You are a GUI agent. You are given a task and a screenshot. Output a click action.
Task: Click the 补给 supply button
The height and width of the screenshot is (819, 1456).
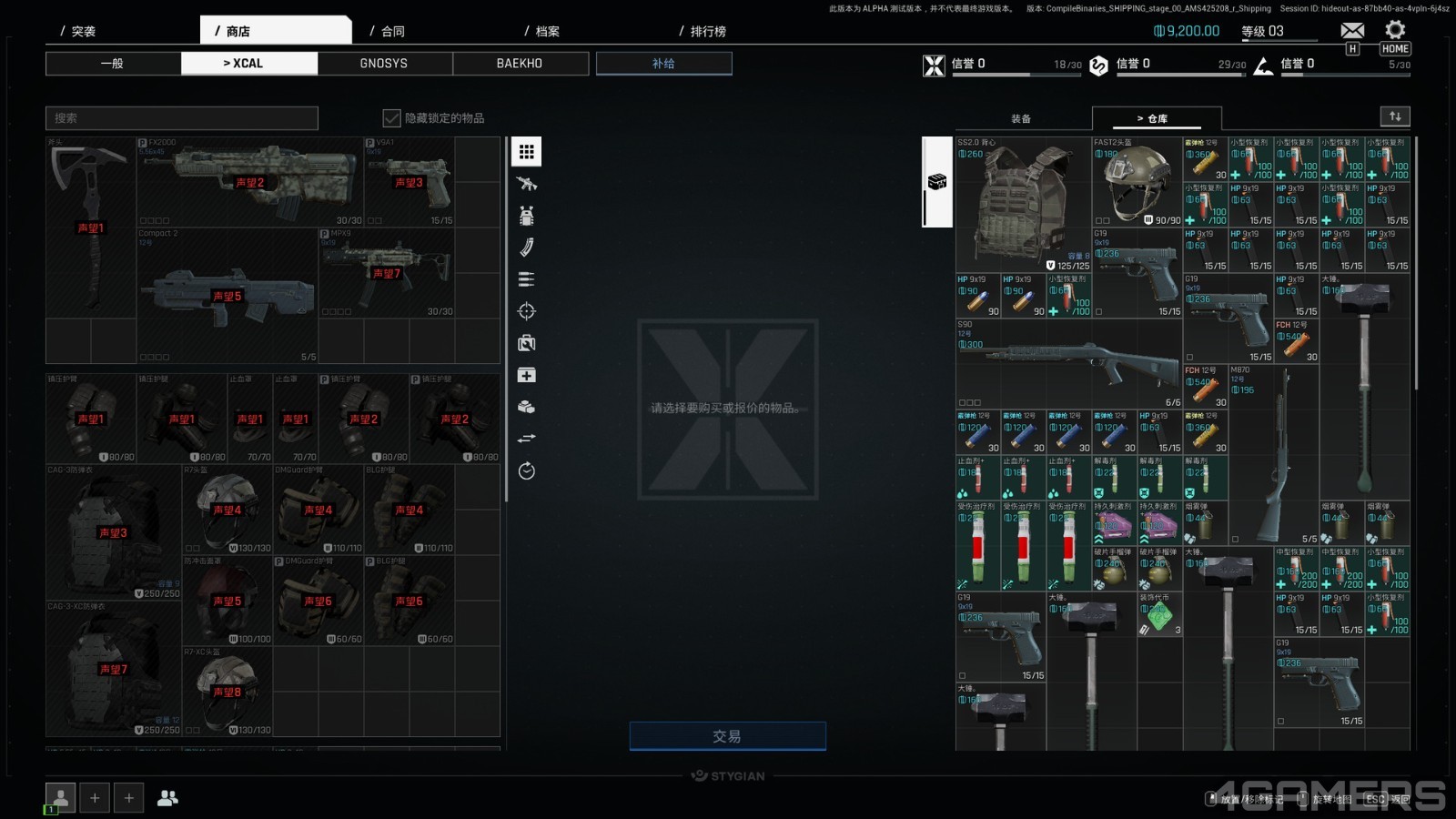663,64
